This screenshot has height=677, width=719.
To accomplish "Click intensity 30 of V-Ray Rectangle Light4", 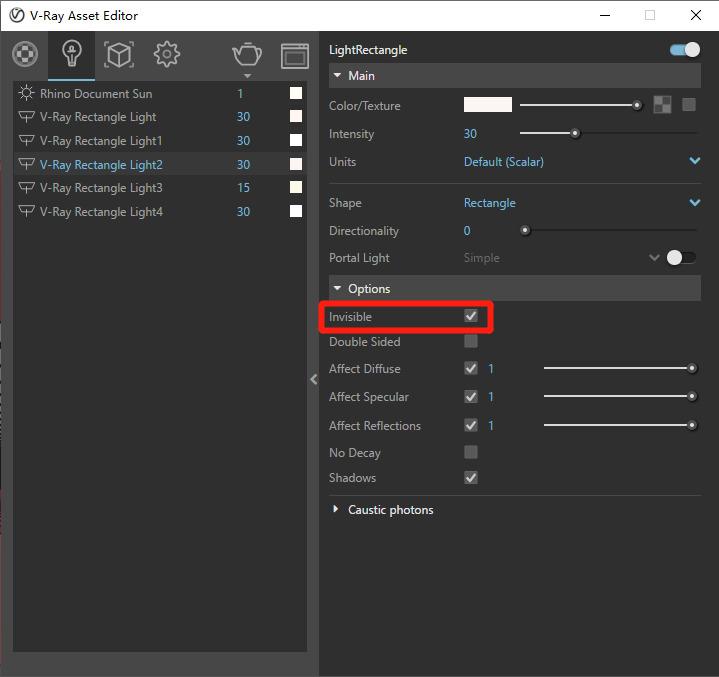I will click(x=243, y=211).
